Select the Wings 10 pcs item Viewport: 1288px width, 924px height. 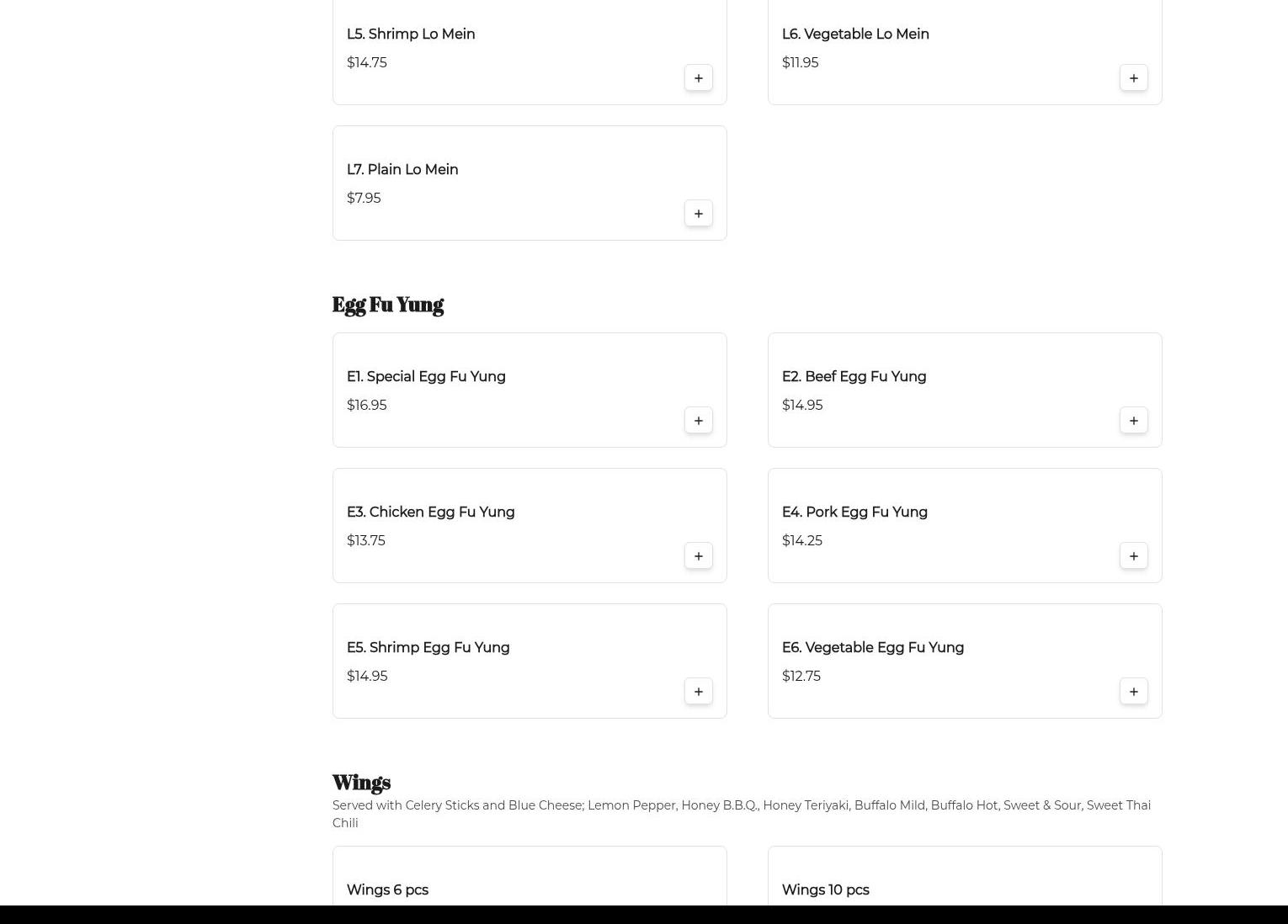(825, 889)
